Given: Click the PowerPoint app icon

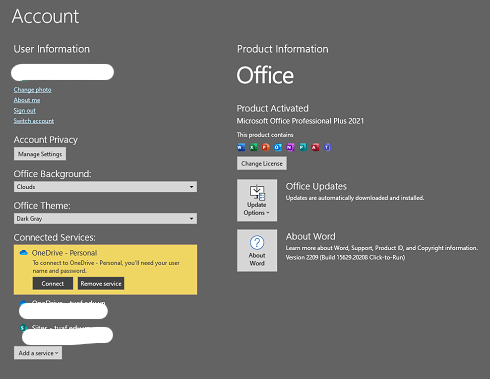Looking at the screenshot, I should (x=265, y=147).
